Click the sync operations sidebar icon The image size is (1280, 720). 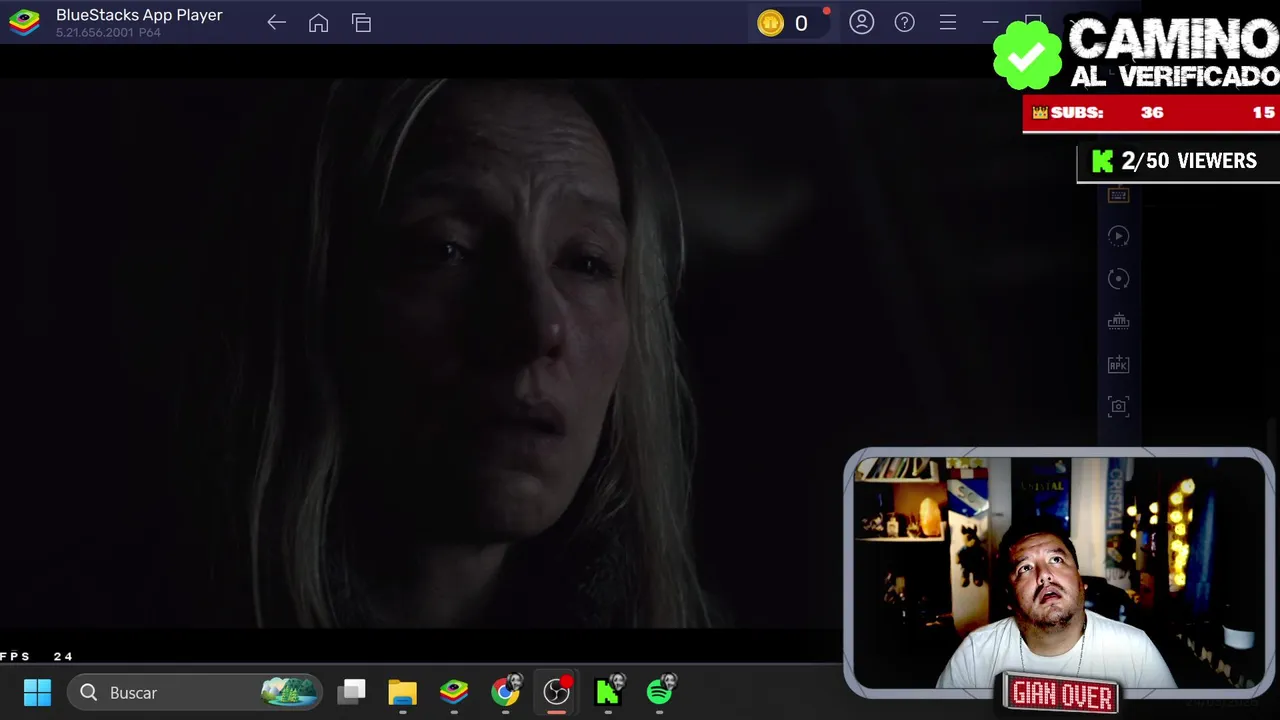click(1118, 279)
